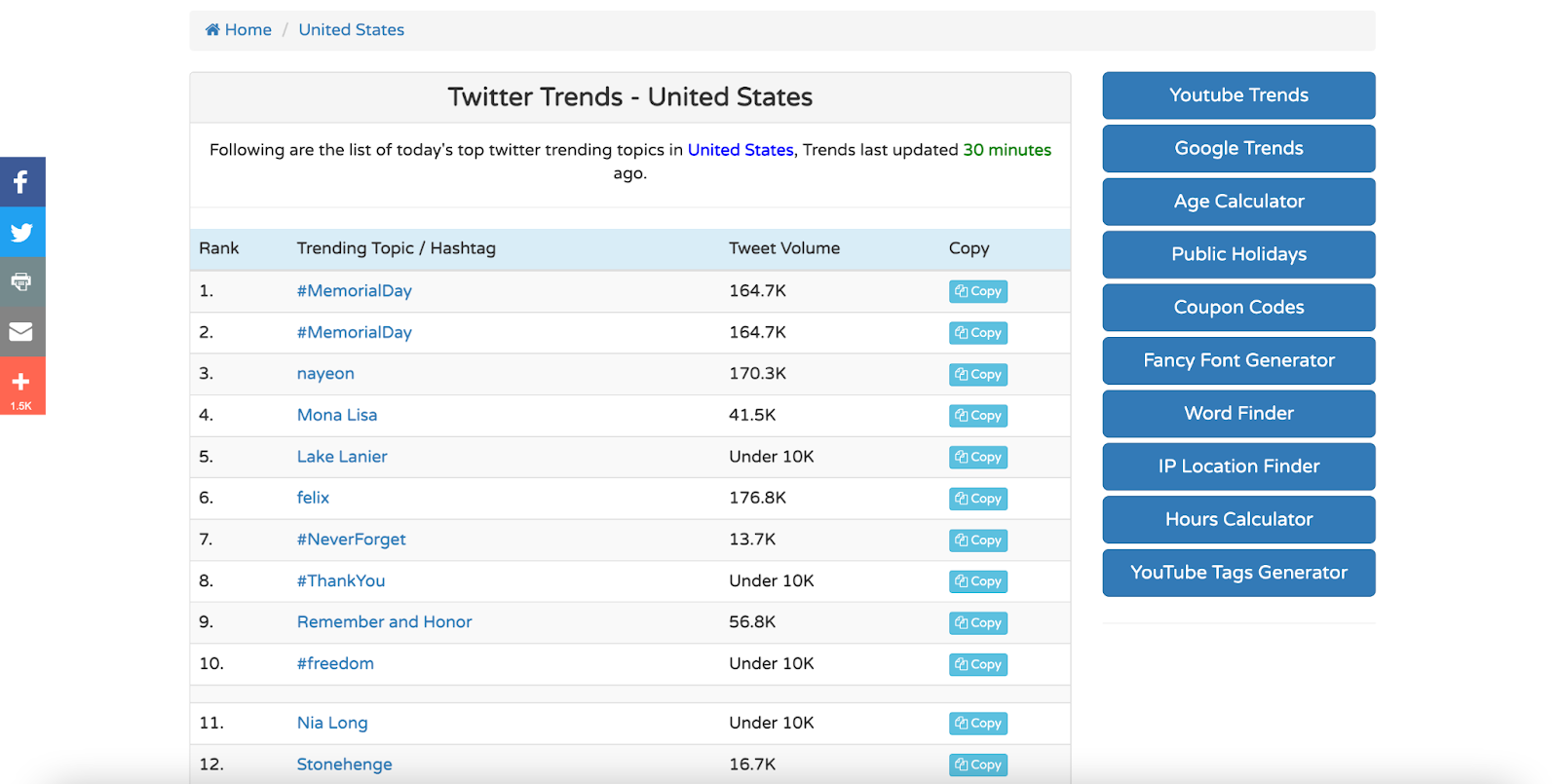This screenshot has height=784, width=1559.
Task: Go to Google Trends
Action: coord(1238,148)
